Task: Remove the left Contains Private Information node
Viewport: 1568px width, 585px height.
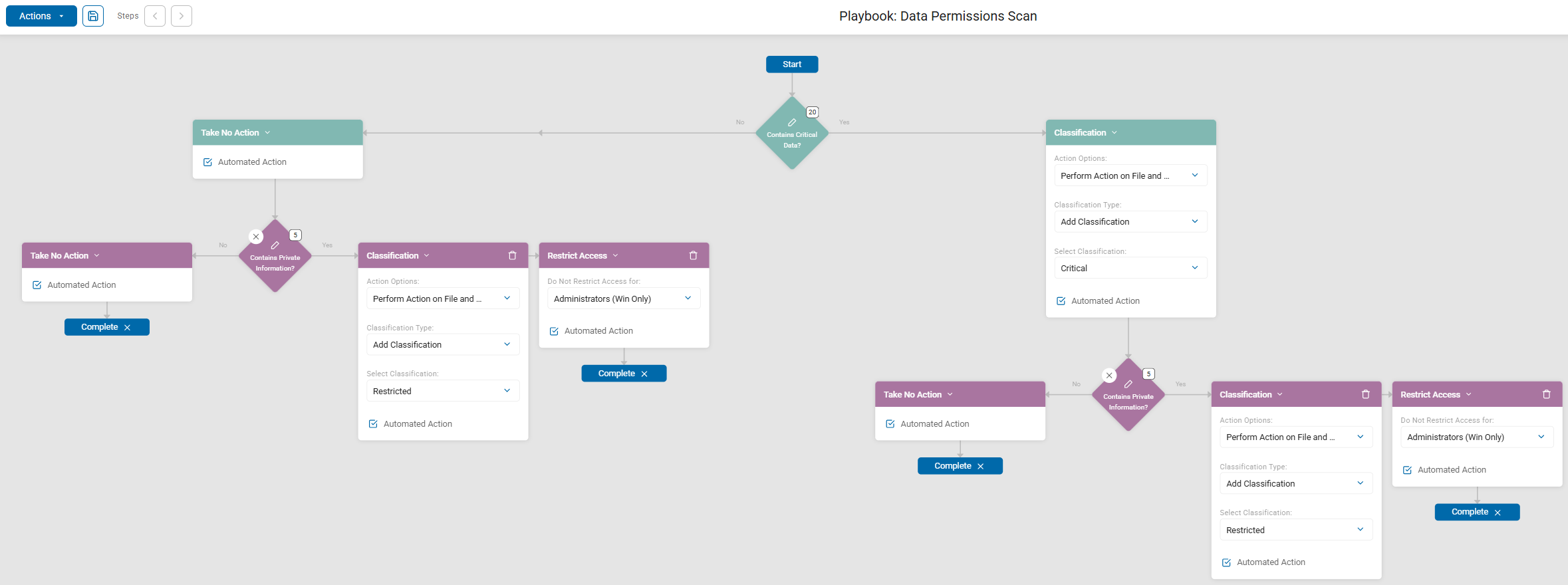Action: pos(256,237)
